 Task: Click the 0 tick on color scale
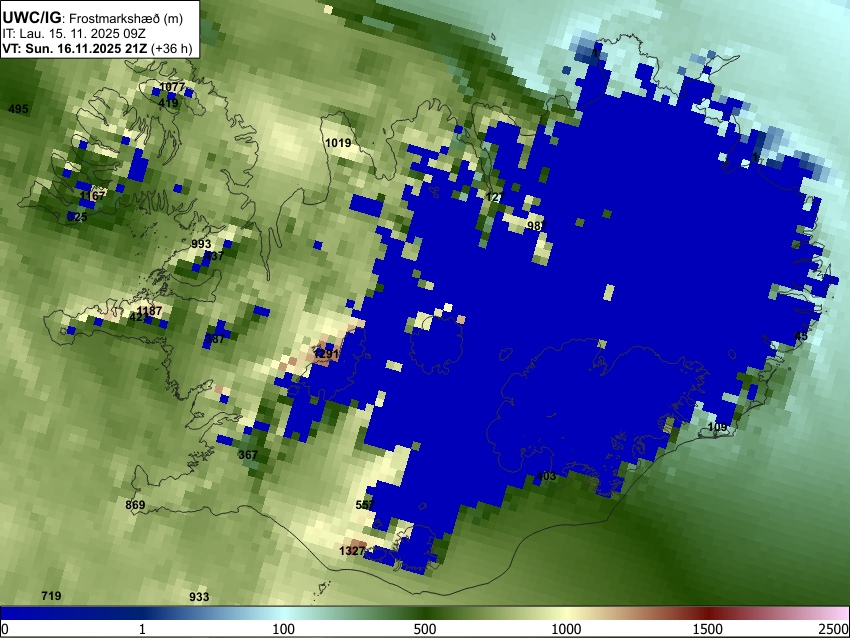(x=5, y=629)
